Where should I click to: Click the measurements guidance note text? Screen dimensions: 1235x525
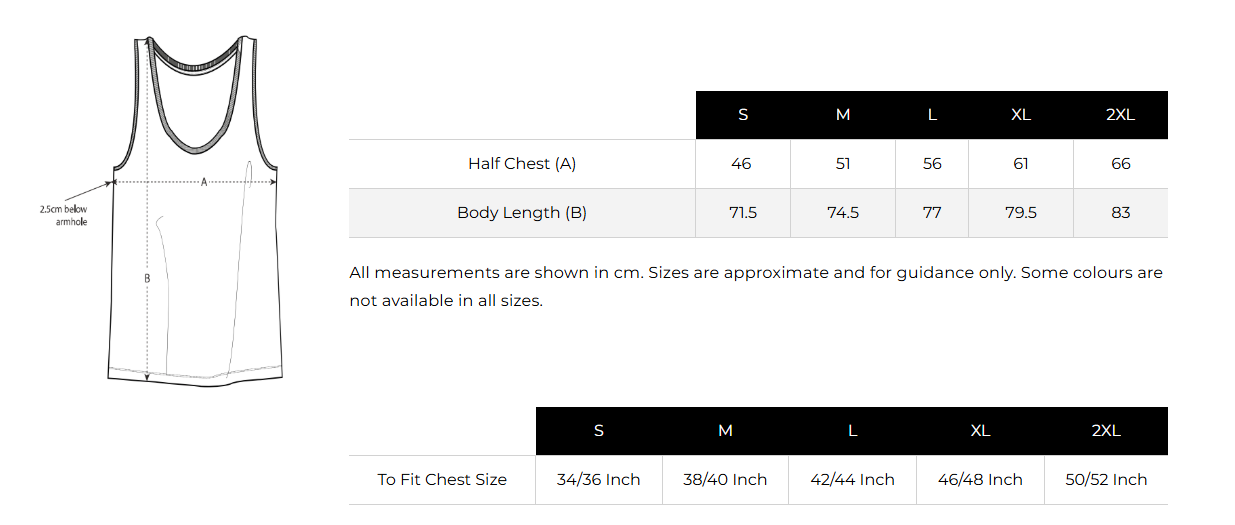click(756, 286)
